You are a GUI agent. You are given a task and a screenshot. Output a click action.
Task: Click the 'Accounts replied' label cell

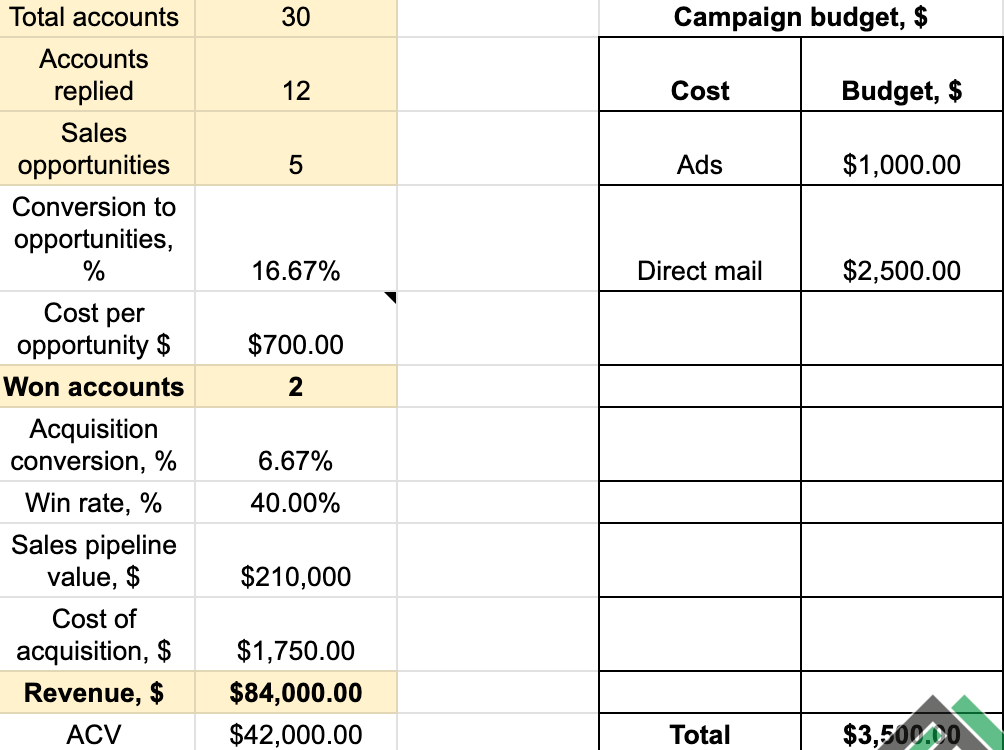[x=97, y=74]
